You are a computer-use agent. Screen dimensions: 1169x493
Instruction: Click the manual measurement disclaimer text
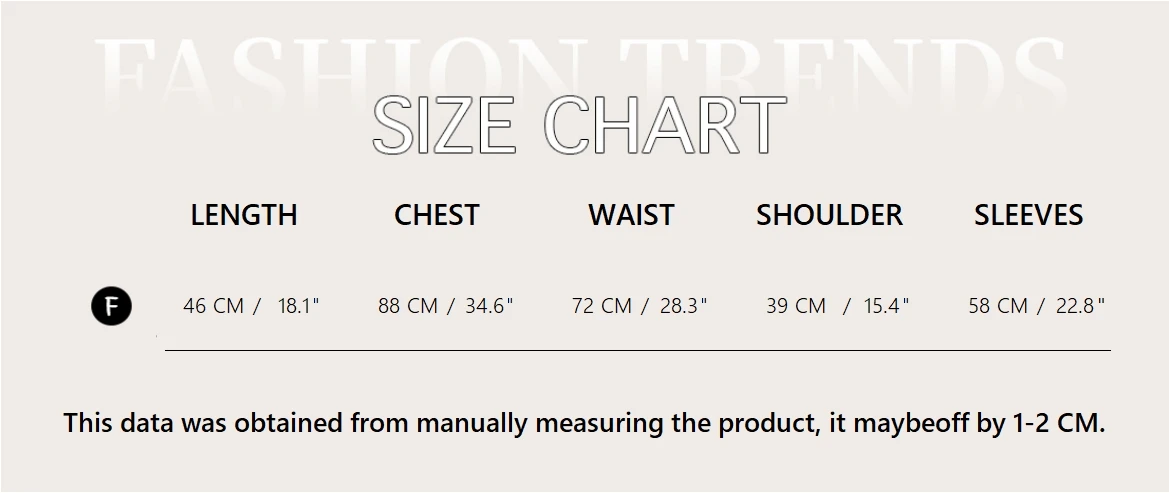click(x=584, y=423)
